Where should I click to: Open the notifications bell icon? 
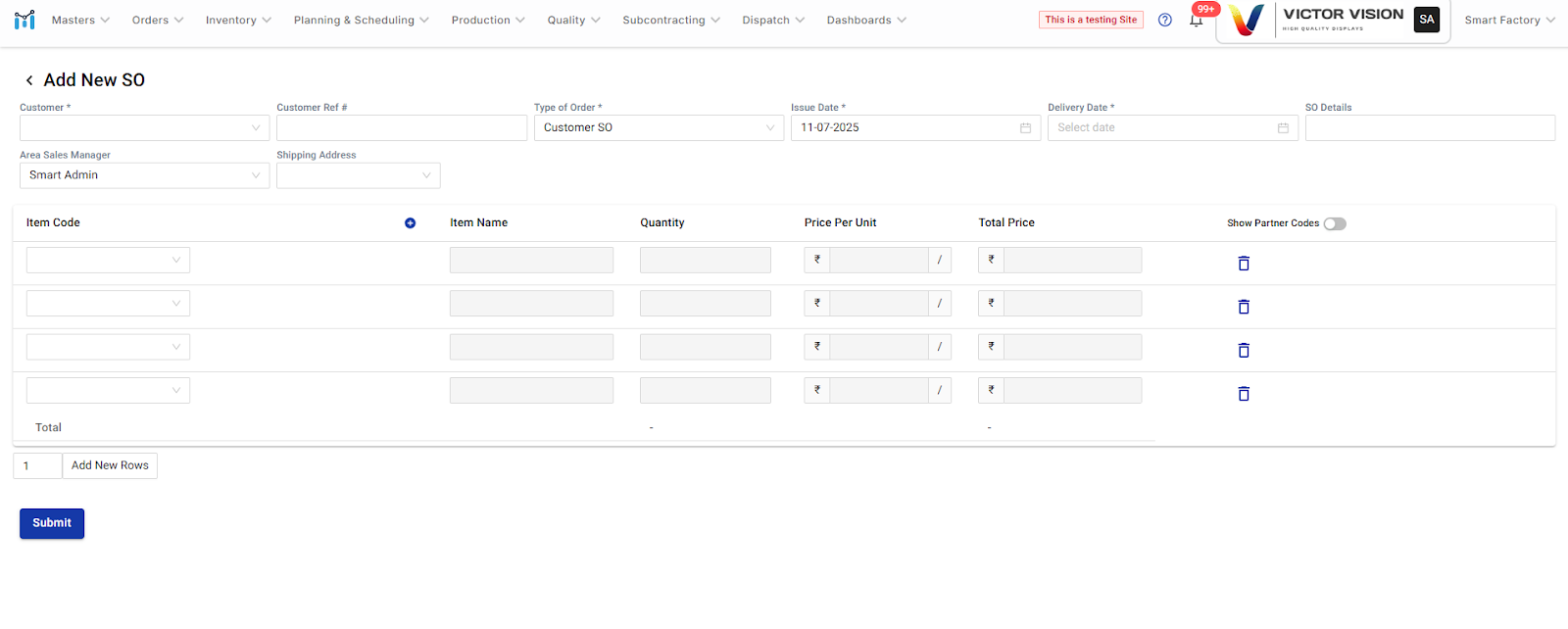click(1196, 21)
